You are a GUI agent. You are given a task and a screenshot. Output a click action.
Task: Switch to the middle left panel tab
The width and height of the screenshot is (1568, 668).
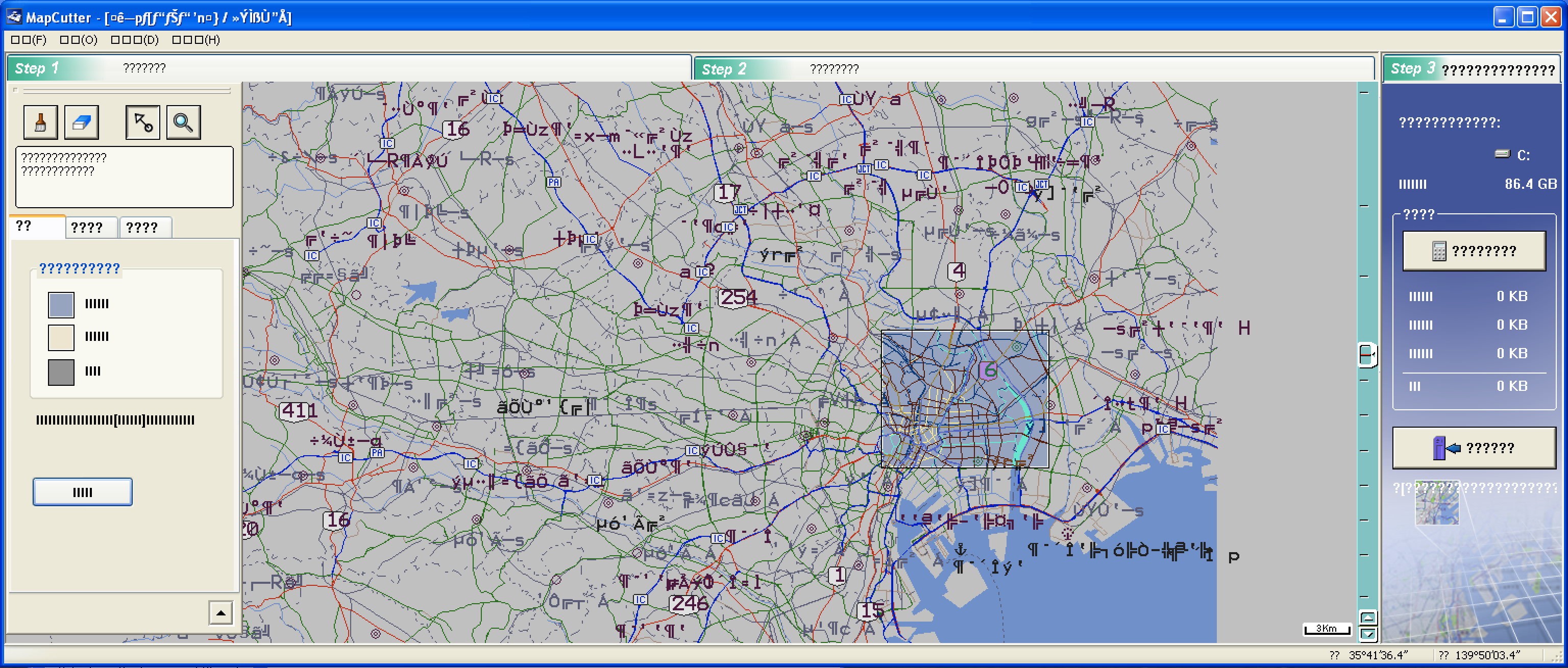(92, 228)
